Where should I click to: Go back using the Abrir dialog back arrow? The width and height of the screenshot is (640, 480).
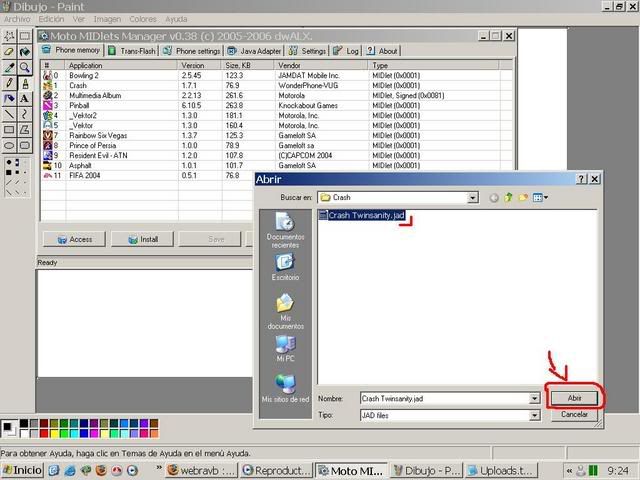pyautogui.click(x=494, y=198)
